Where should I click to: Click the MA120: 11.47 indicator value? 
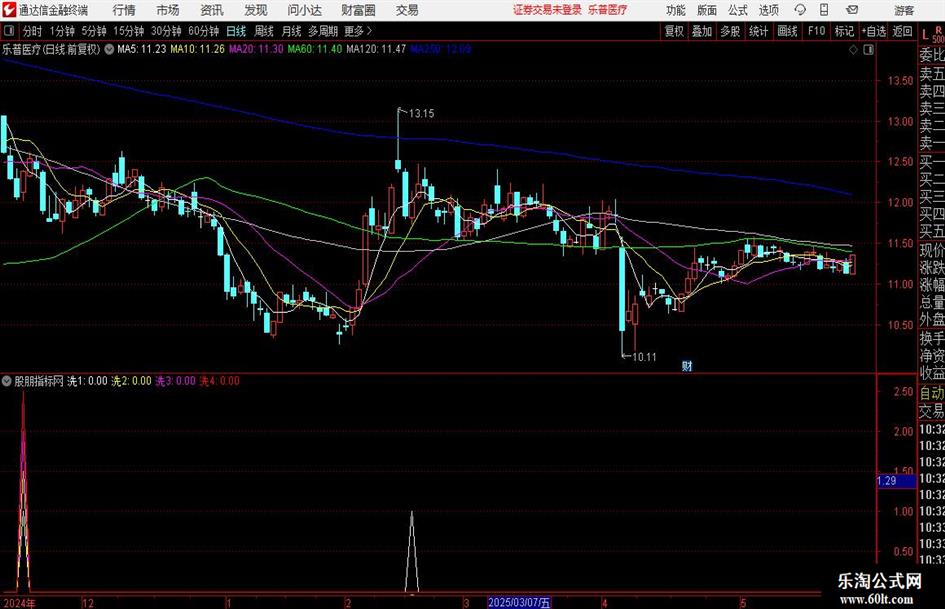[376, 49]
